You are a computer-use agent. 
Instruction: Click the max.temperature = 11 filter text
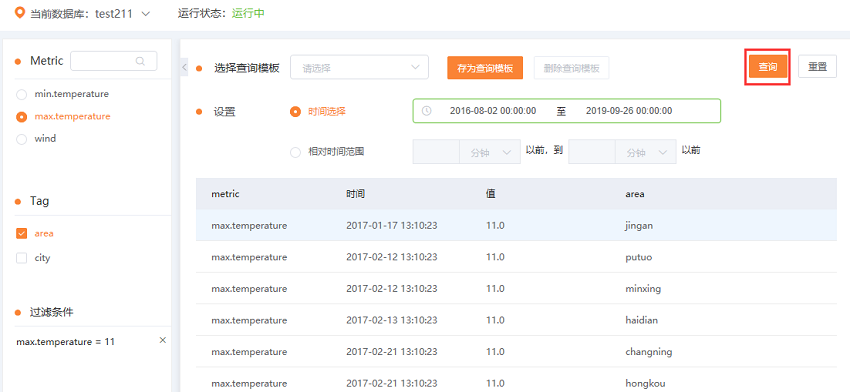(x=66, y=342)
